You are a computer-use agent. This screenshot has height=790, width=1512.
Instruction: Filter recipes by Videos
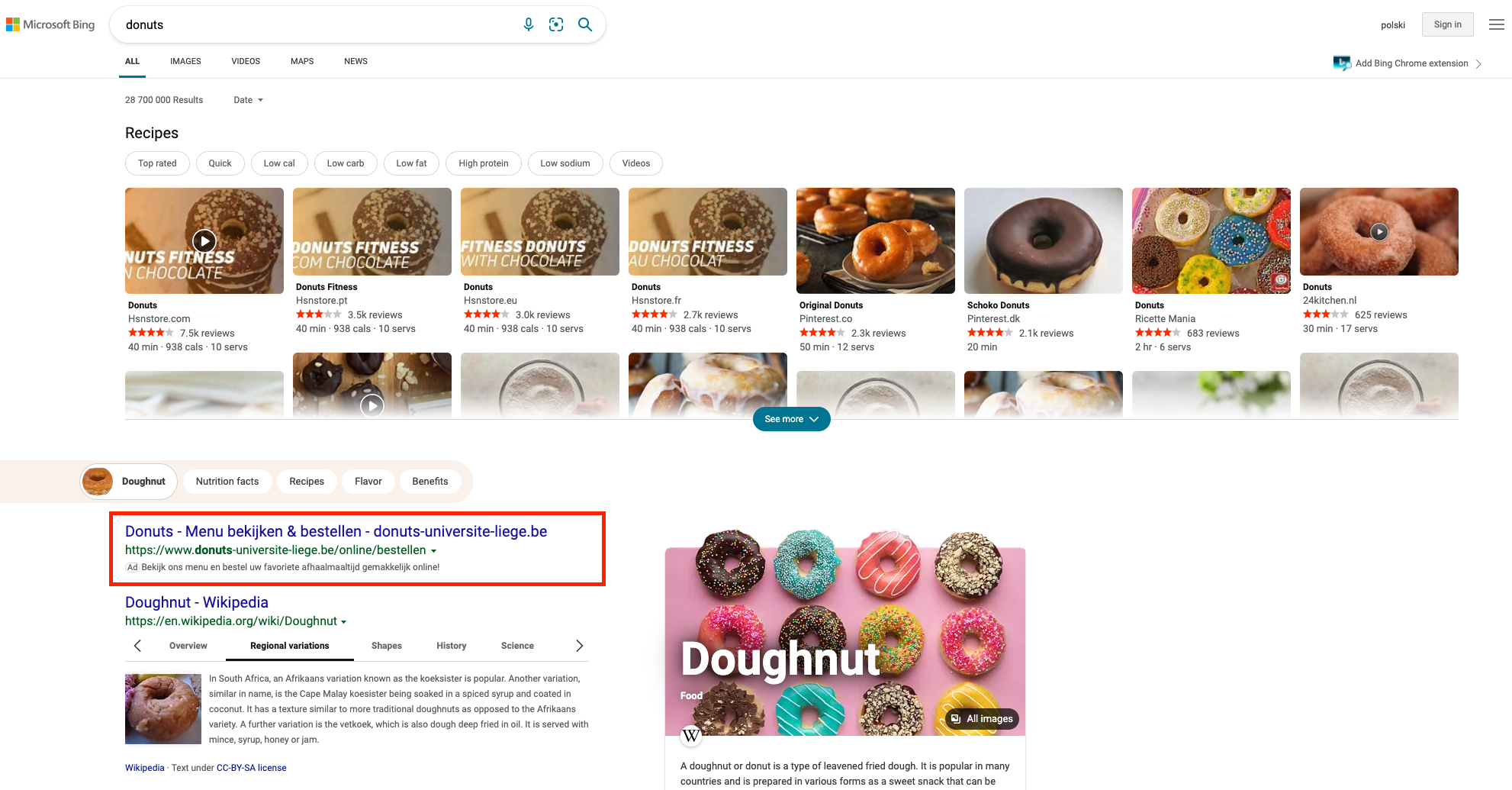[x=636, y=163]
